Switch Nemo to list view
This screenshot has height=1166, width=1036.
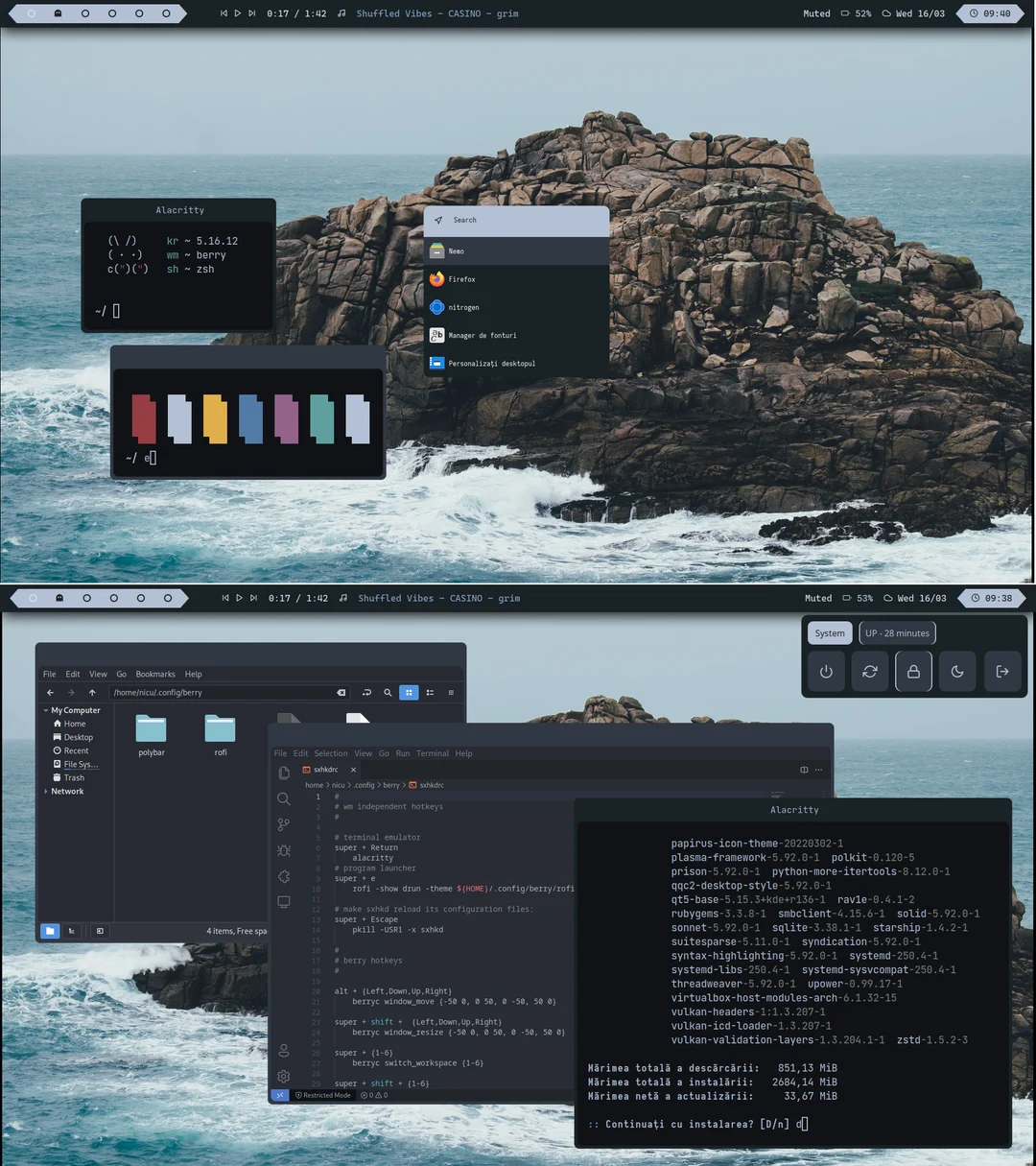pyautogui.click(x=429, y=693)
